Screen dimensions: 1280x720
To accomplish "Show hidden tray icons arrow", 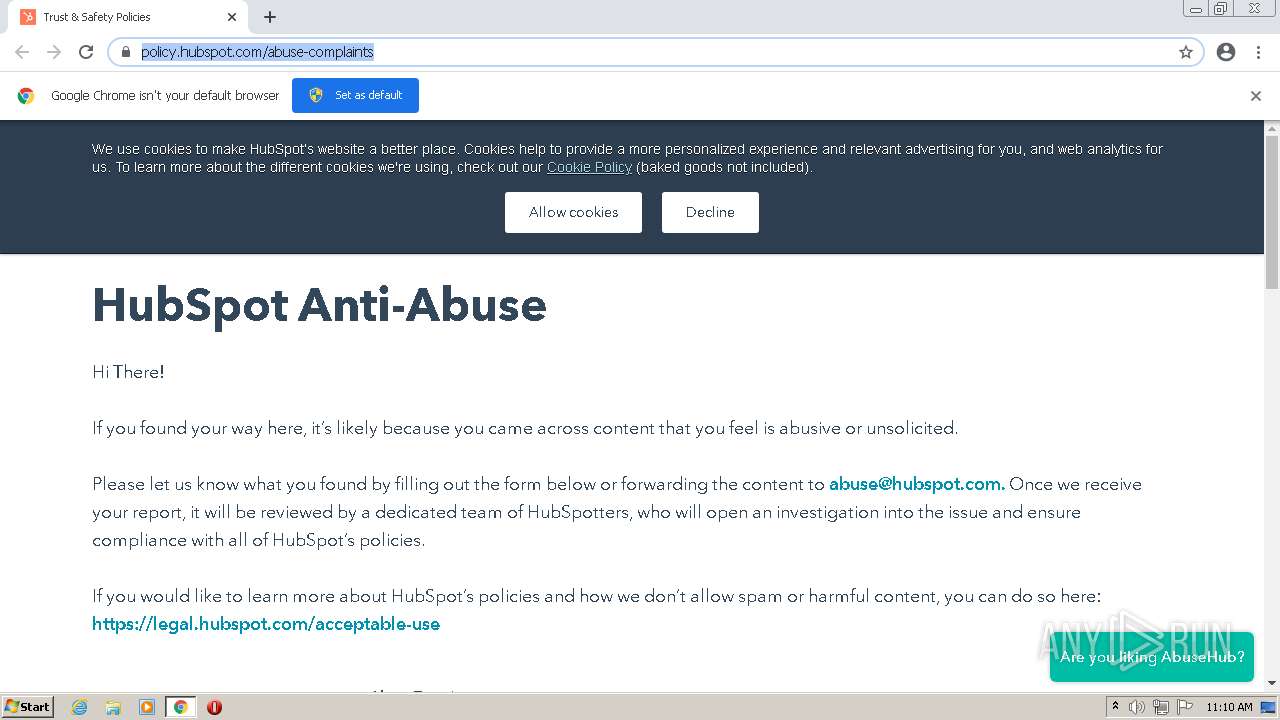I will (1115, 707).
